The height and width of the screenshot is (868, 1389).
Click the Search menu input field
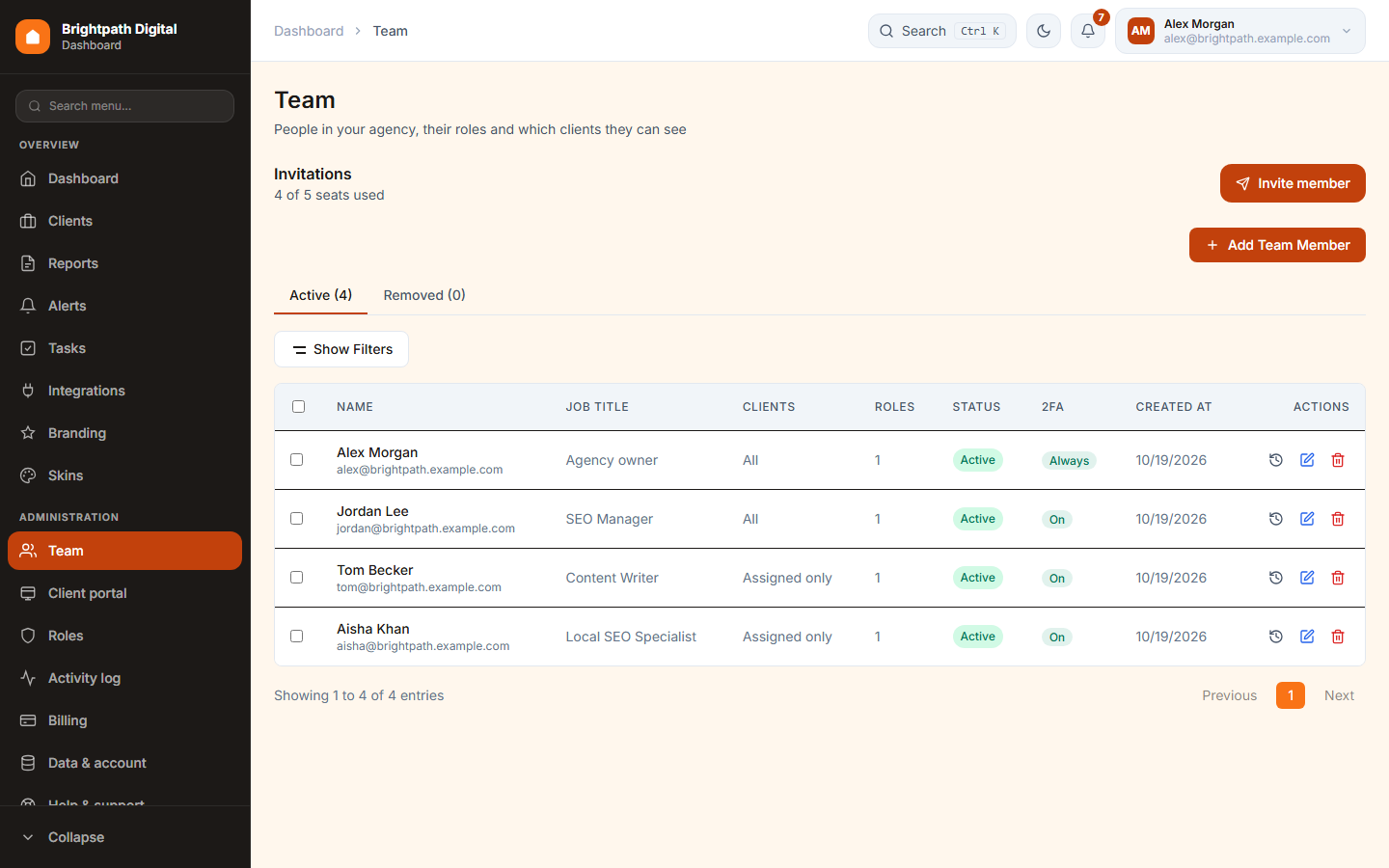tap(125, 106)
